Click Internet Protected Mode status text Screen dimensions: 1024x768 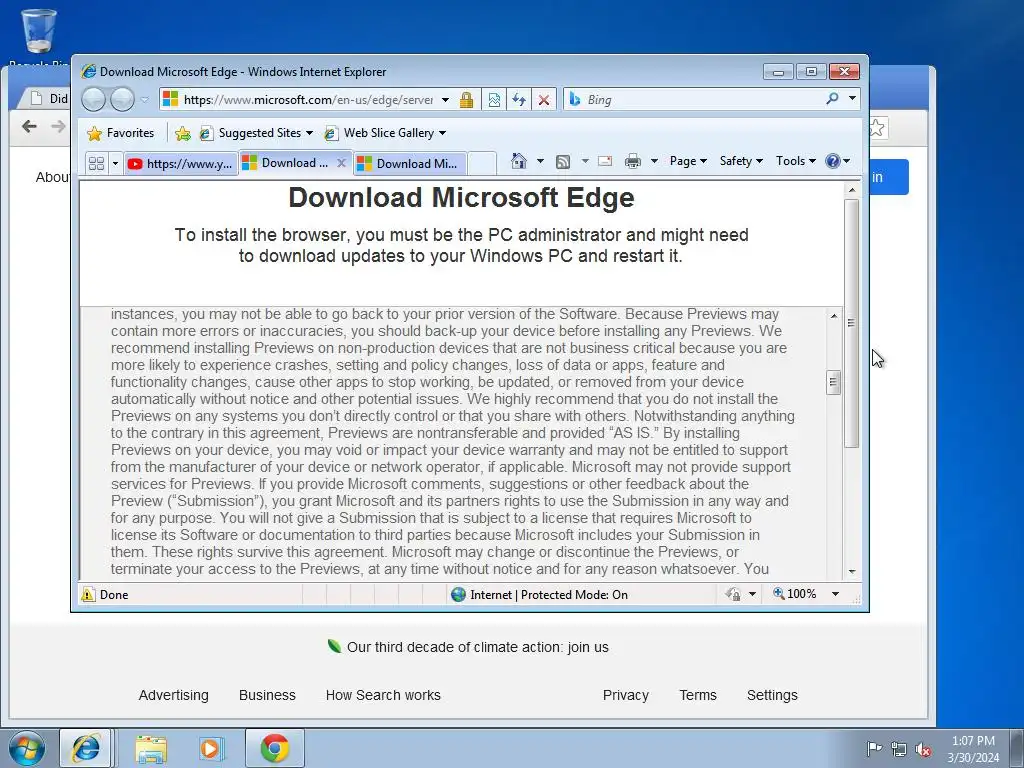click(x=549, y=594)
